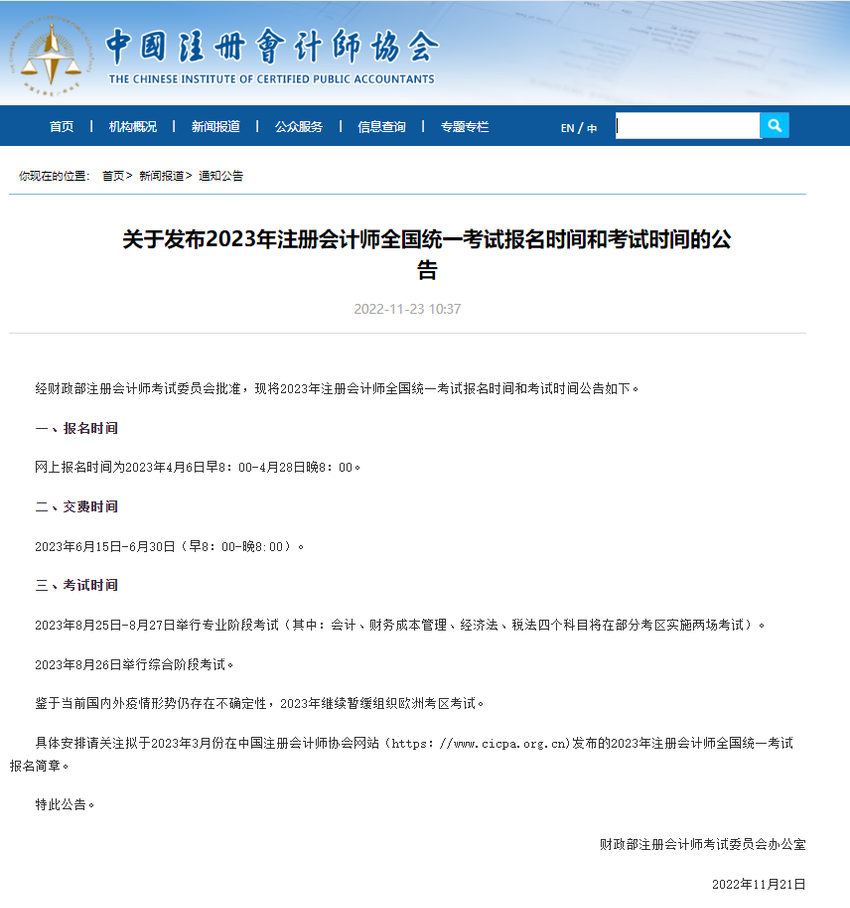
Task: Click the closing line 特此公告
Action: coord(64,805)
